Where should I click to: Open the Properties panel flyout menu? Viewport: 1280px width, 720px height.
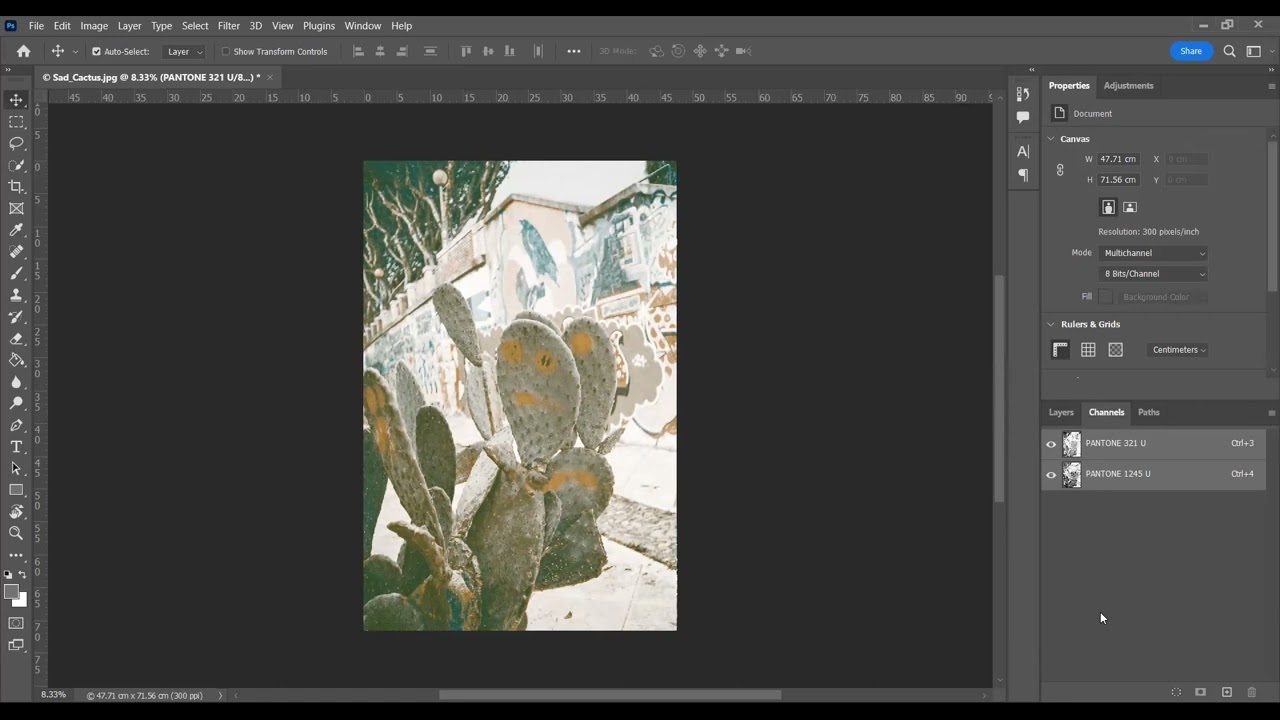coord(1272,86)
